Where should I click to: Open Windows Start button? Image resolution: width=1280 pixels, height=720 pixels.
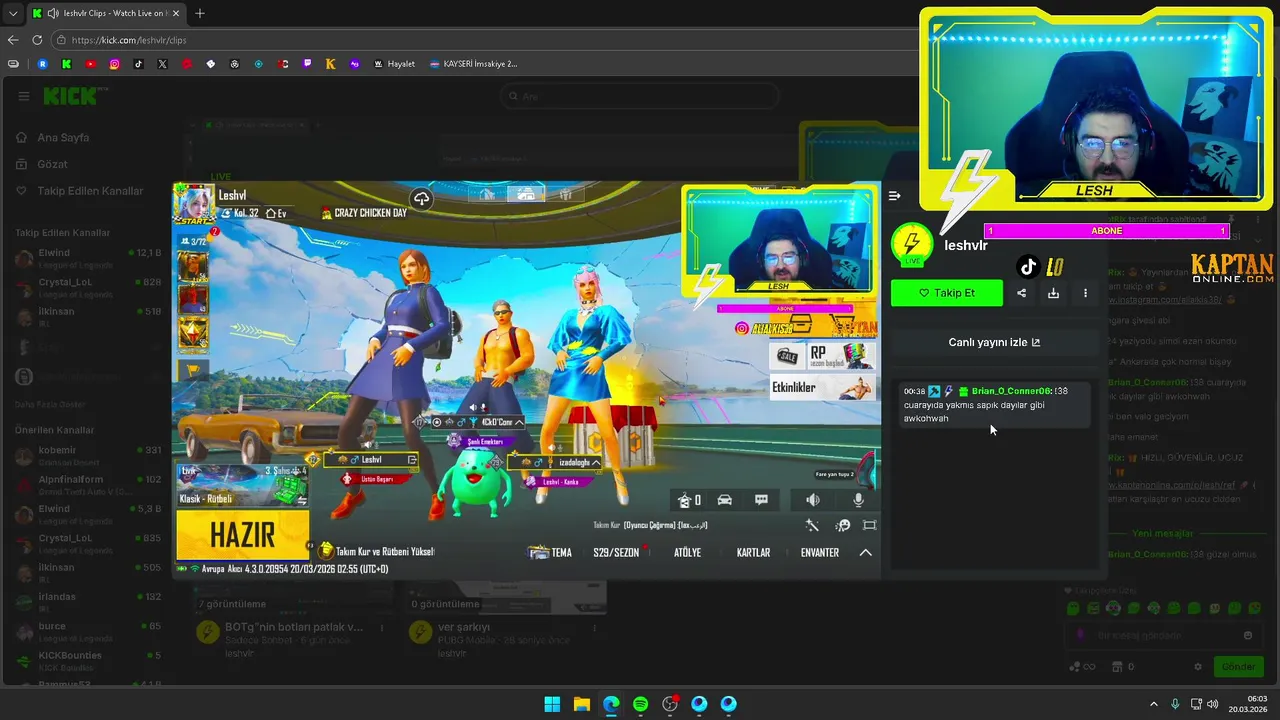click(x=552, y=704)
